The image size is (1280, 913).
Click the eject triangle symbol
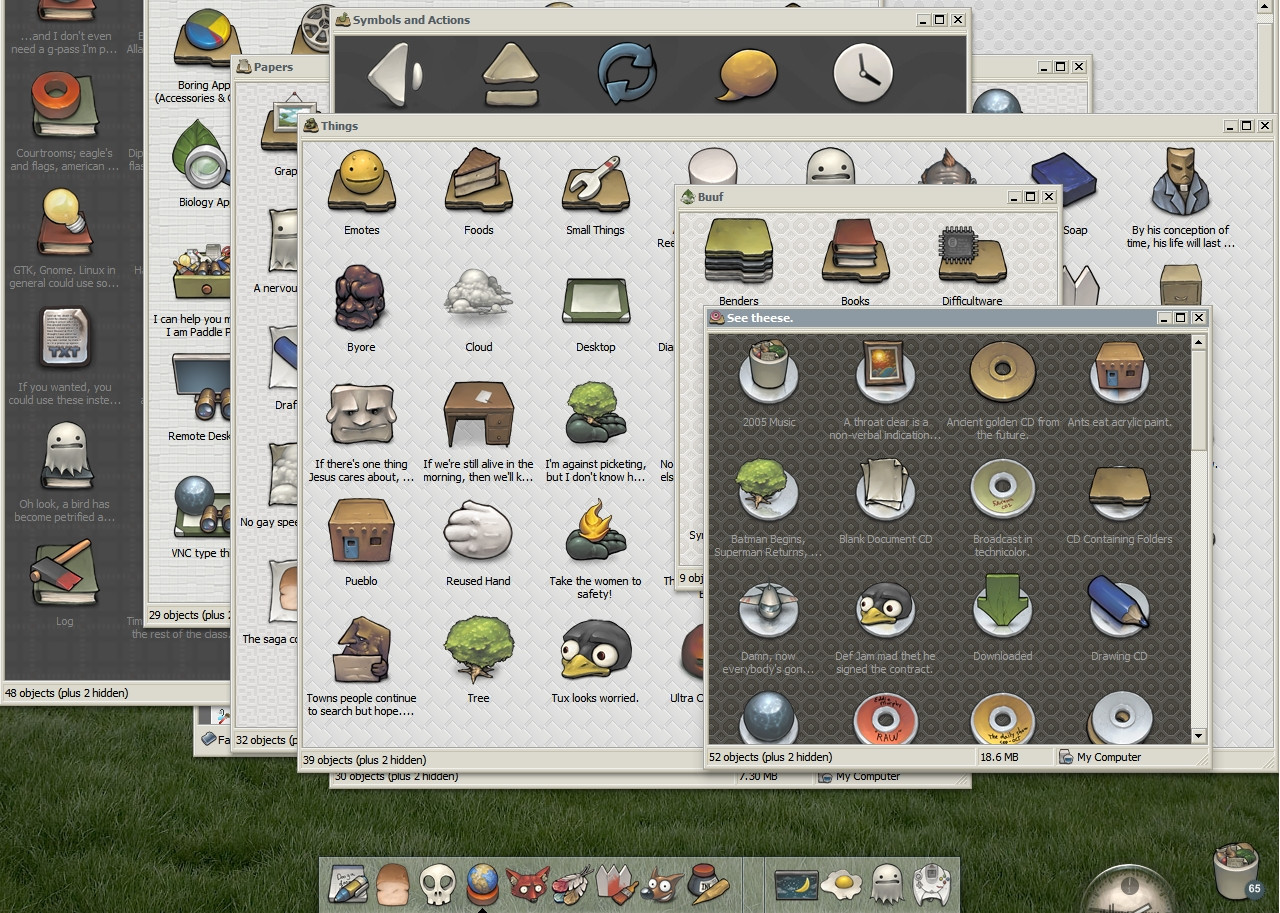[511, 74]
